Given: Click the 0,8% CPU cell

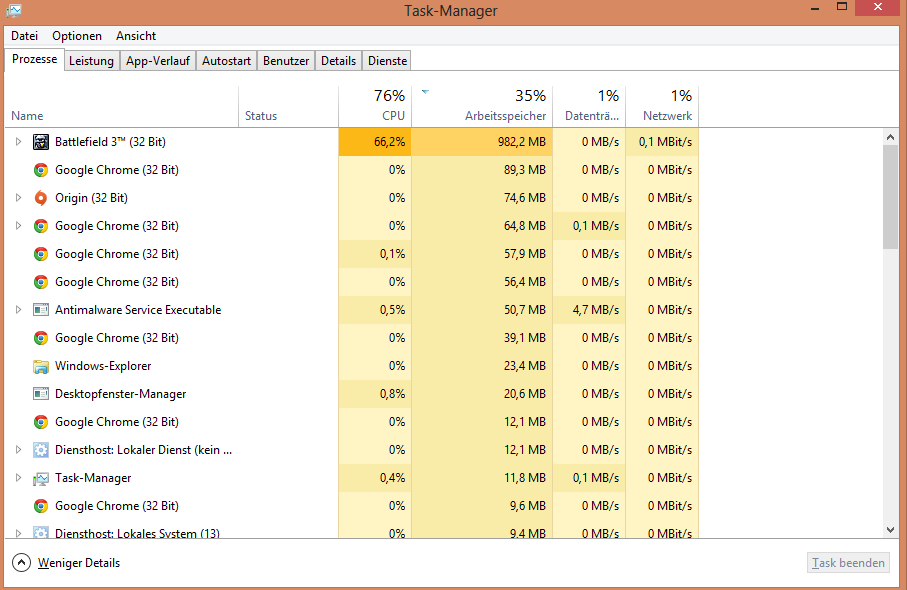Looking at the screenshot, I should click(x=375, y=394).
